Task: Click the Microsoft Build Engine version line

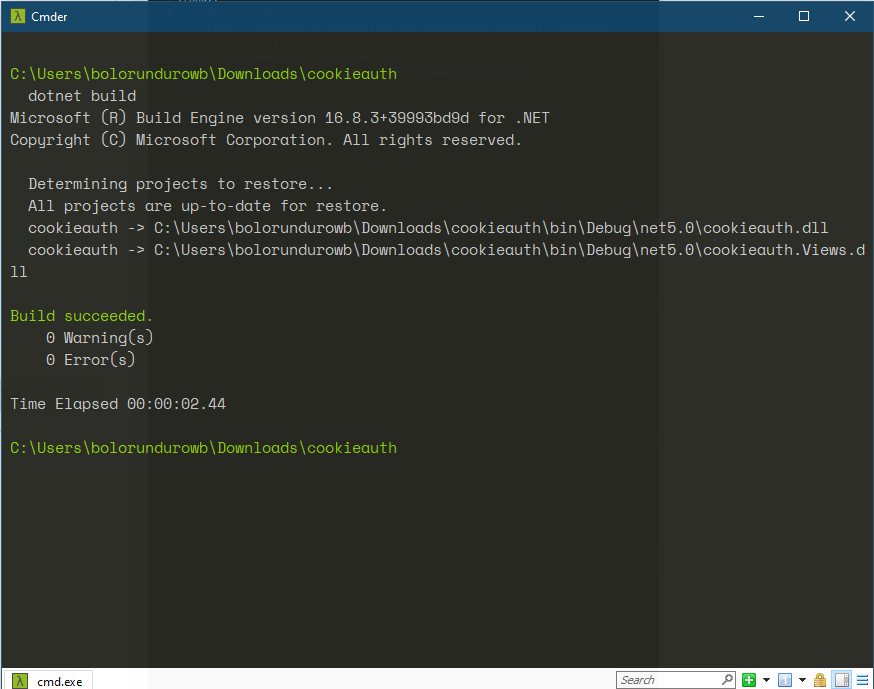Action: [x=280, y=118]
